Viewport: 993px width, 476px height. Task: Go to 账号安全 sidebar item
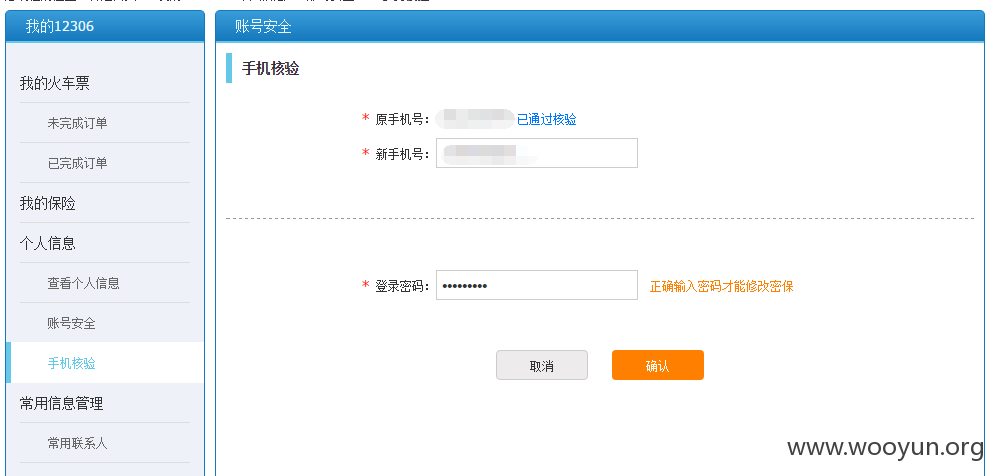pos(72,323)
